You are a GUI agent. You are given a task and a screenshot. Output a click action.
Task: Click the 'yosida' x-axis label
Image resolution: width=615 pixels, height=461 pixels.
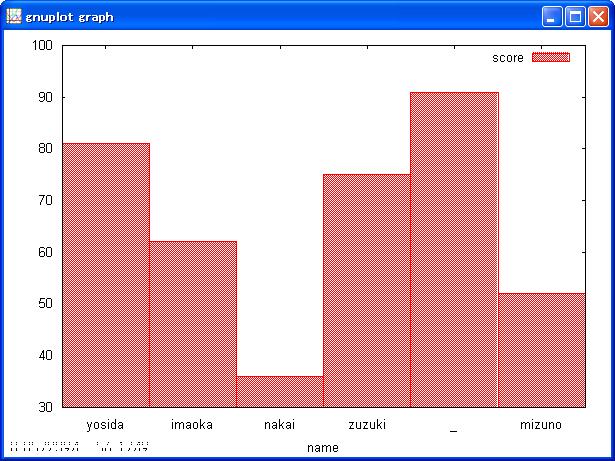(106, 425)
